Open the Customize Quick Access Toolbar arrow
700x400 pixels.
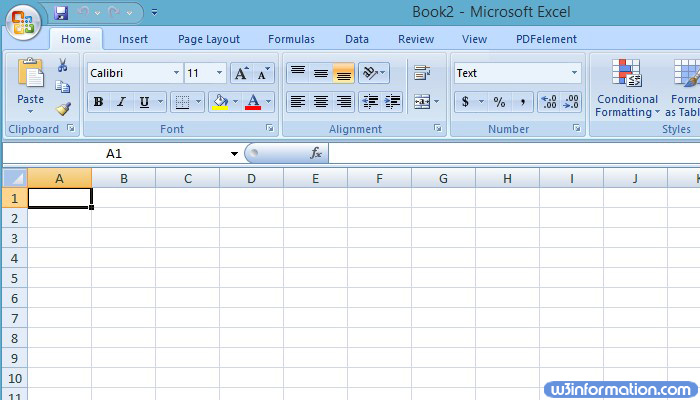[x=154, y=12]
